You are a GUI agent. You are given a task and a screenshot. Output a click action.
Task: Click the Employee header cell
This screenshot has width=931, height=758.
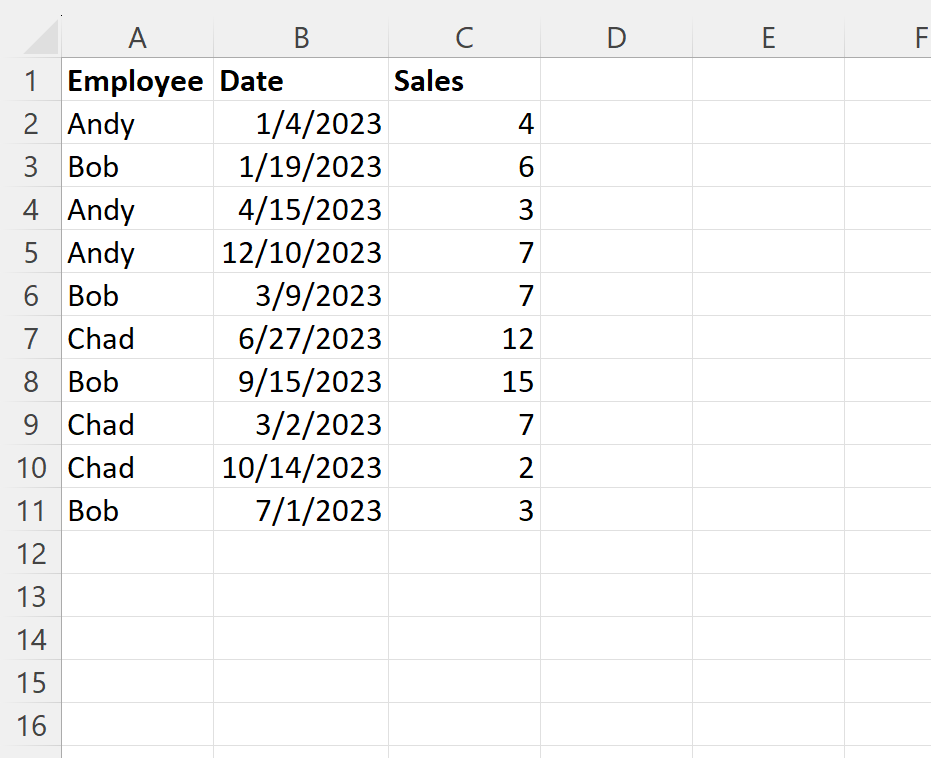pos(137,81)
